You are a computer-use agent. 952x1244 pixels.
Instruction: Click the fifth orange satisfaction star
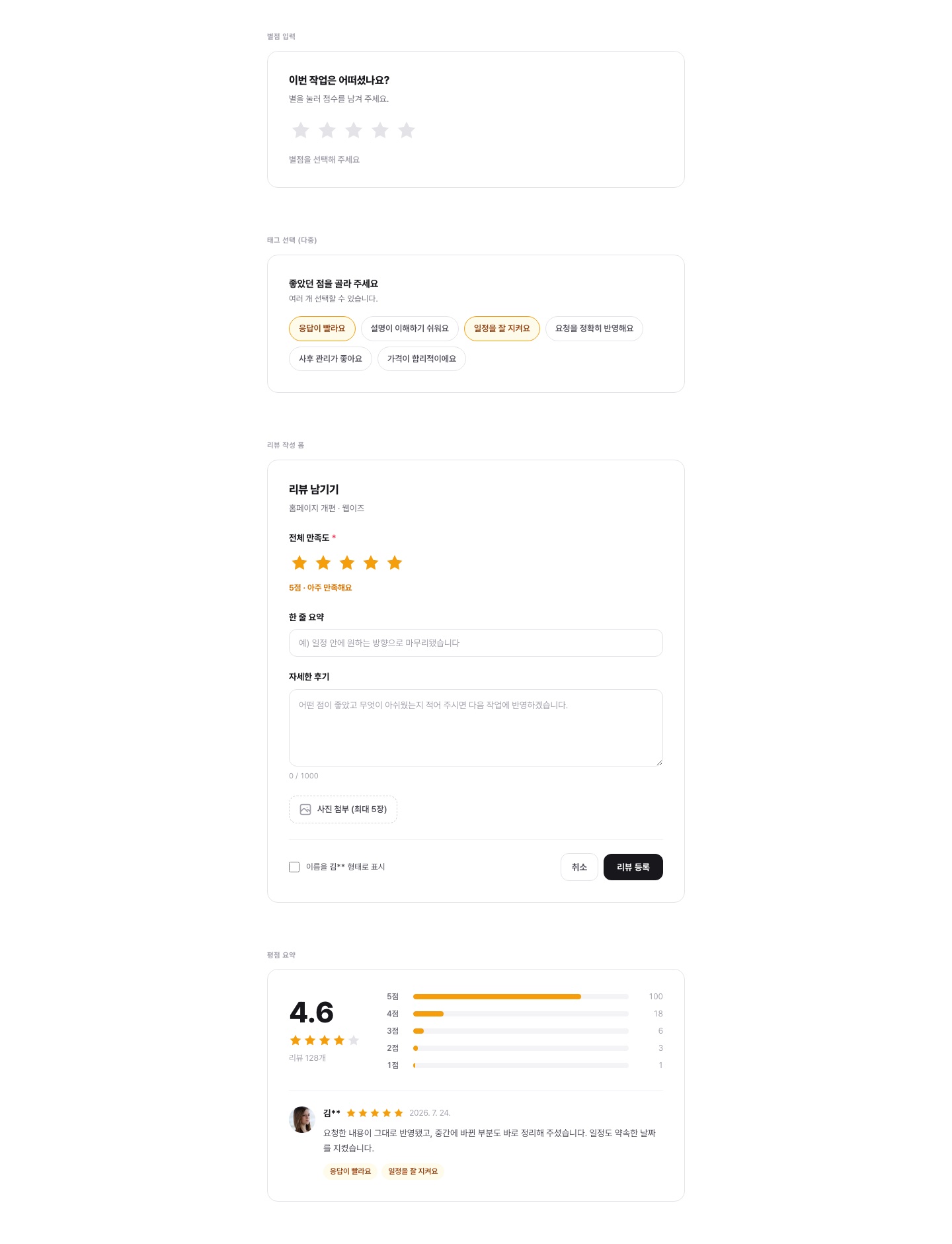point(395,563)
